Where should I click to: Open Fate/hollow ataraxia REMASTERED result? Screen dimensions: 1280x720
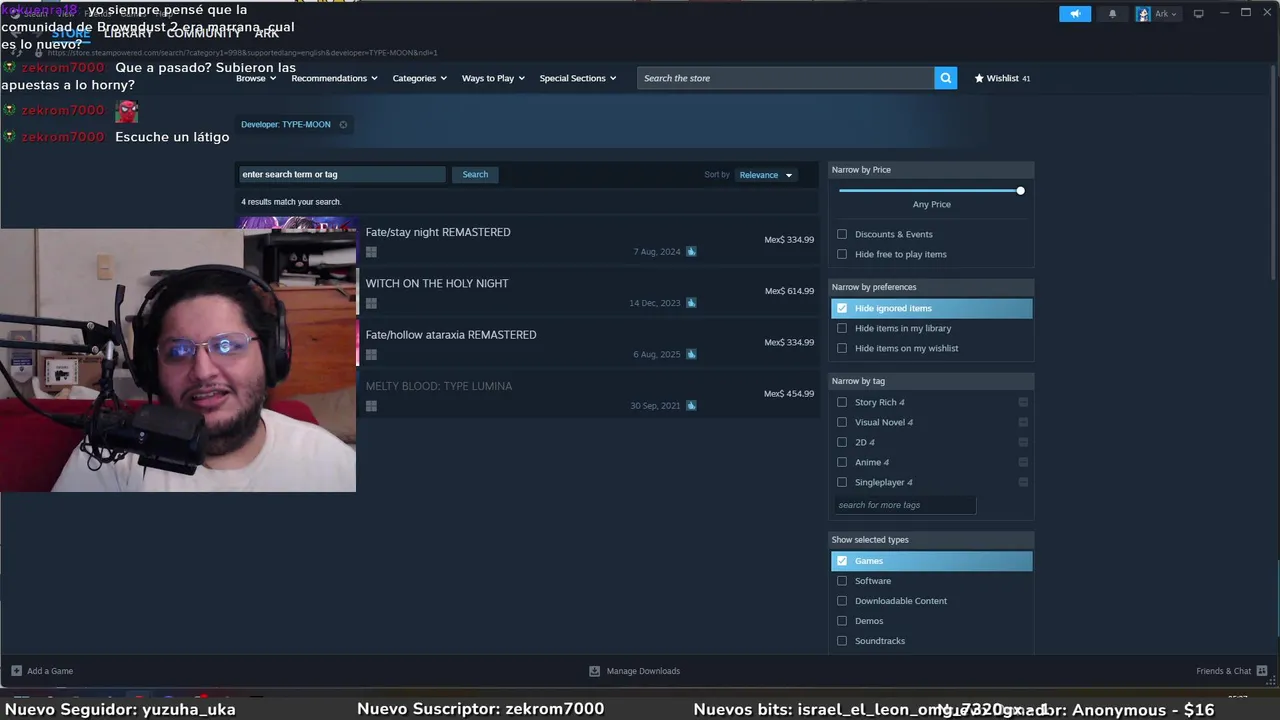coord(527,343)
